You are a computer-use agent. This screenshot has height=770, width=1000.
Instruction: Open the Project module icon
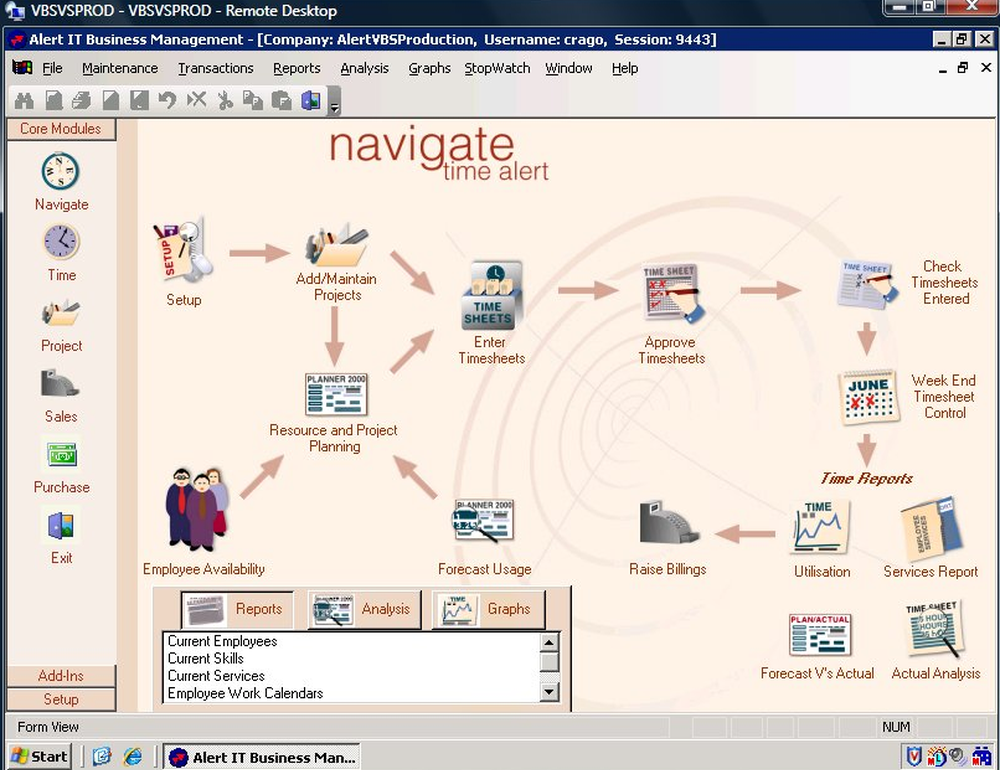(61, 313)
